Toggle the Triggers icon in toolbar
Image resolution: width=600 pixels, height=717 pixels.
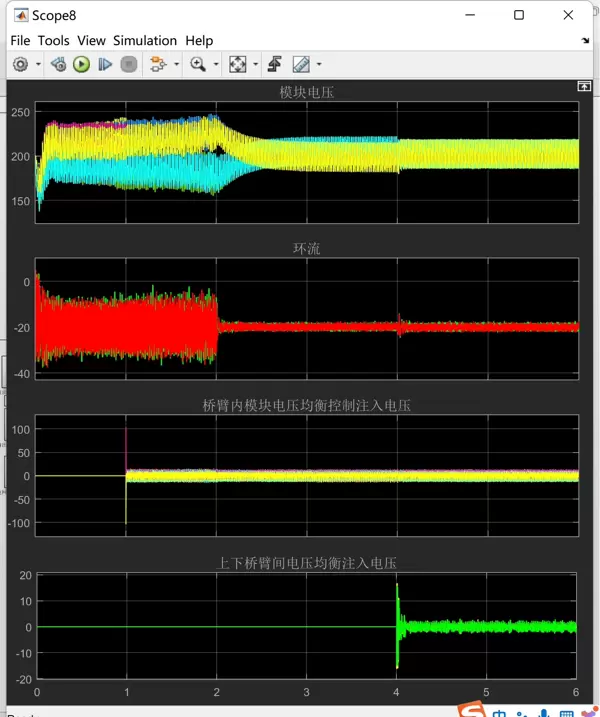(x=274, y=64)
